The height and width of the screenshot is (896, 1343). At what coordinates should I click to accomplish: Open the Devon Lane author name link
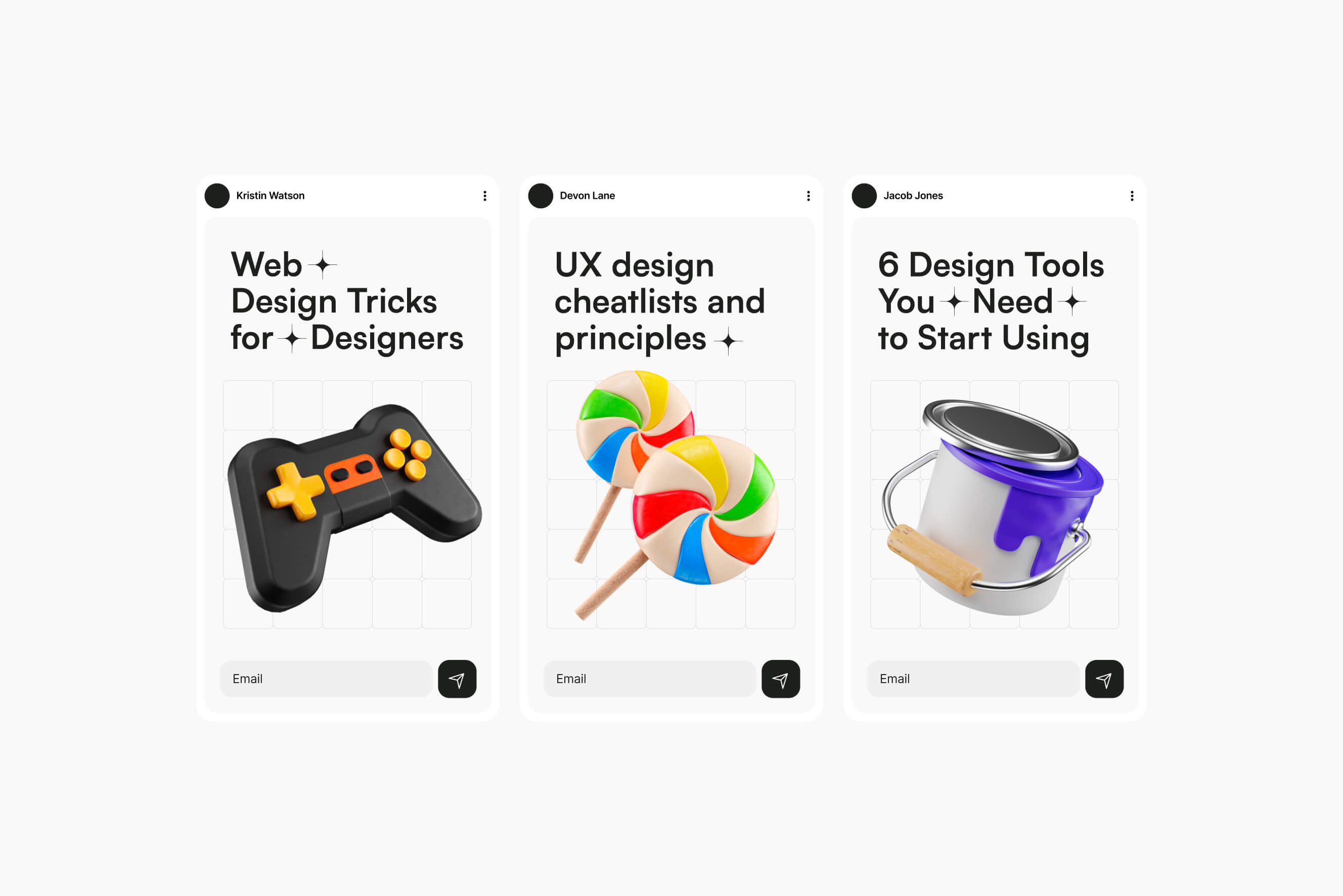[x=588, y=195]
